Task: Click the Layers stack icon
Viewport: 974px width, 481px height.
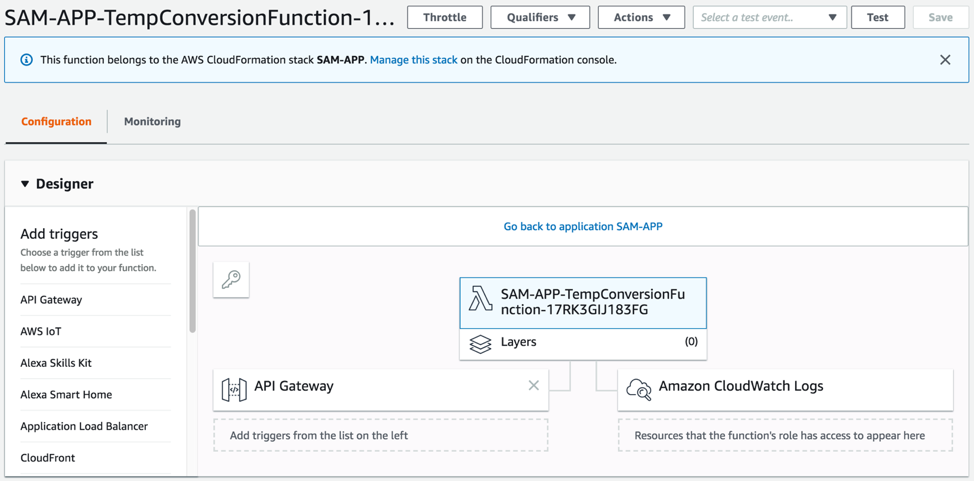Action: click(x=481, y=344)
